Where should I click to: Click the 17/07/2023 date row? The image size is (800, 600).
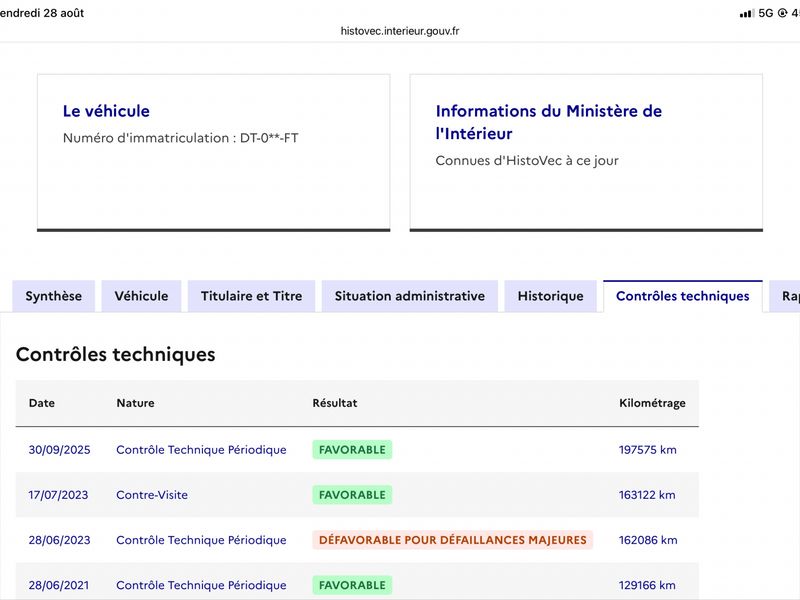click(357, 495)
